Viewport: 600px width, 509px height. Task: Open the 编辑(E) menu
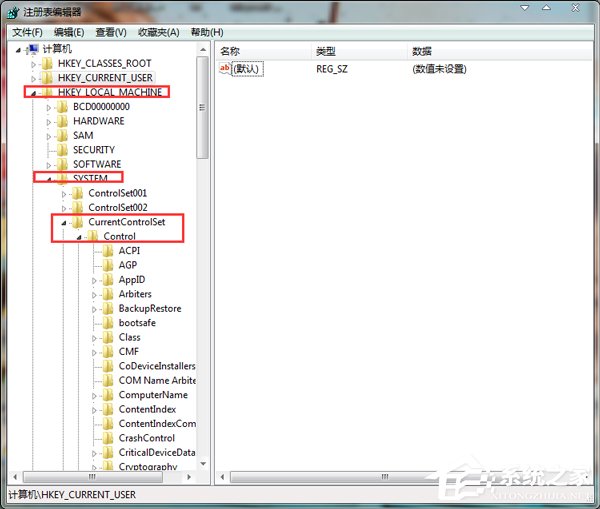click(69, 32)
